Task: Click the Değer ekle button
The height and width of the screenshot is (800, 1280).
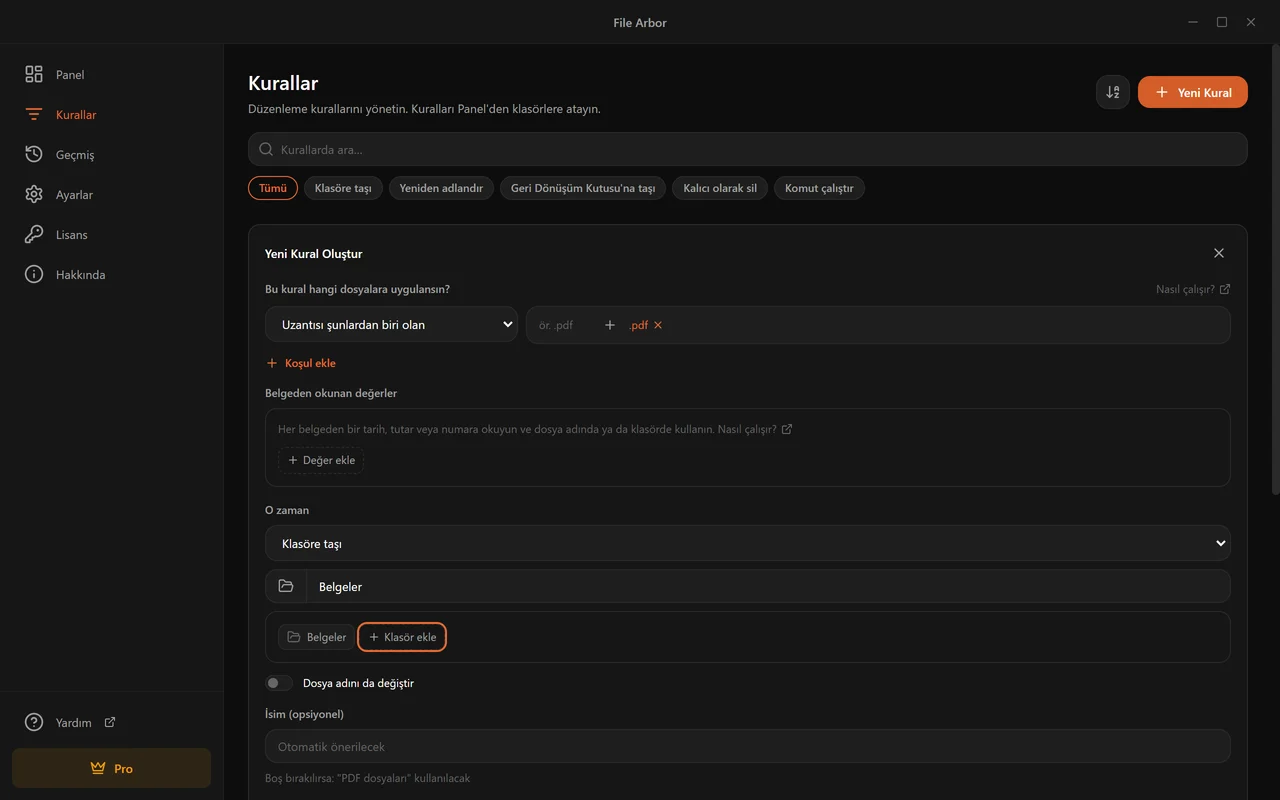Action: 321,460
